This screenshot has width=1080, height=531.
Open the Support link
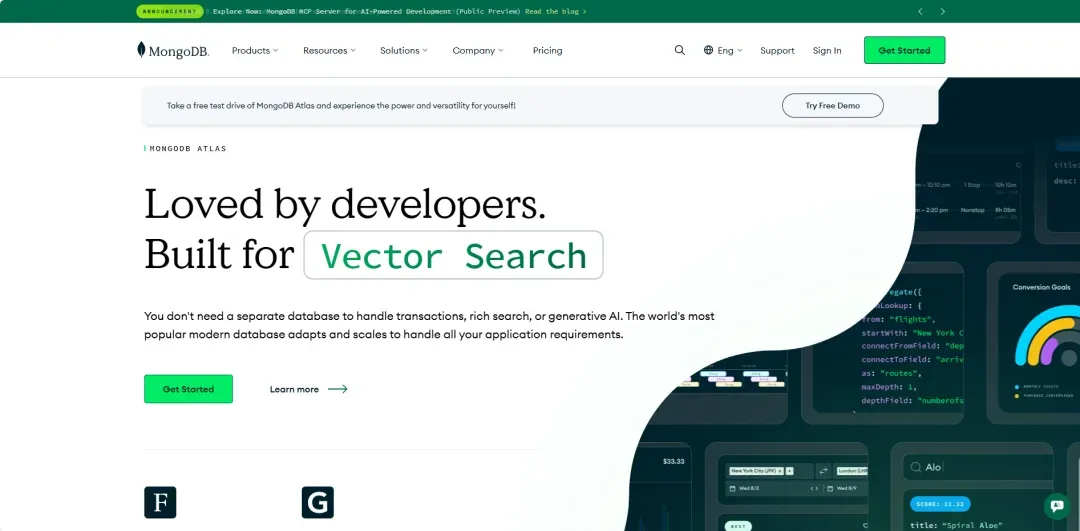click(x=777, y=50)
